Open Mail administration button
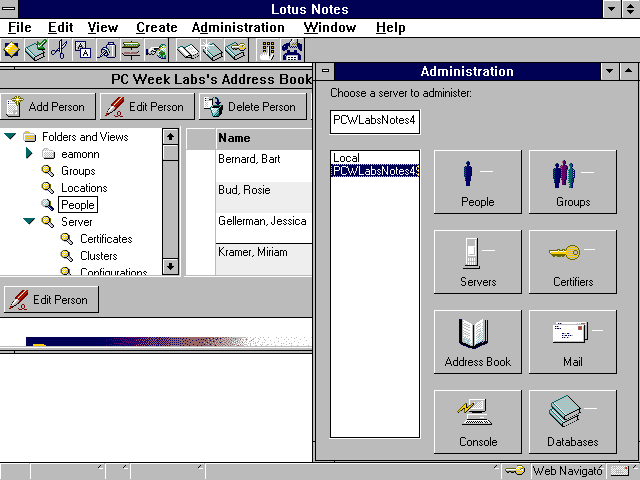 [x=573, y=342]
